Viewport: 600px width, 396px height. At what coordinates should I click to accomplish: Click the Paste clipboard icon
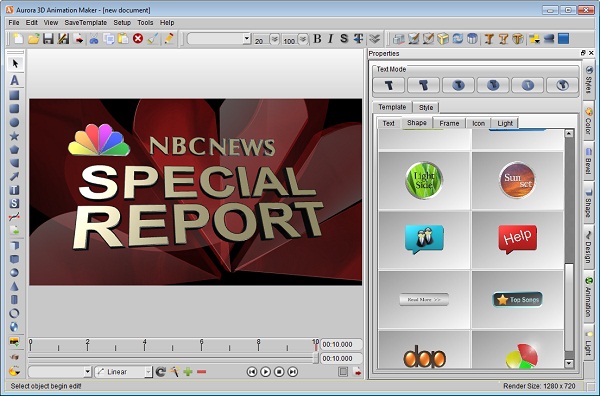[x=123, y=39]
